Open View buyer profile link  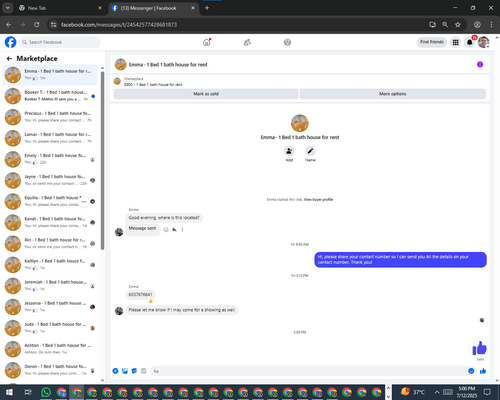pyautogui.click(x=318, y=200)
